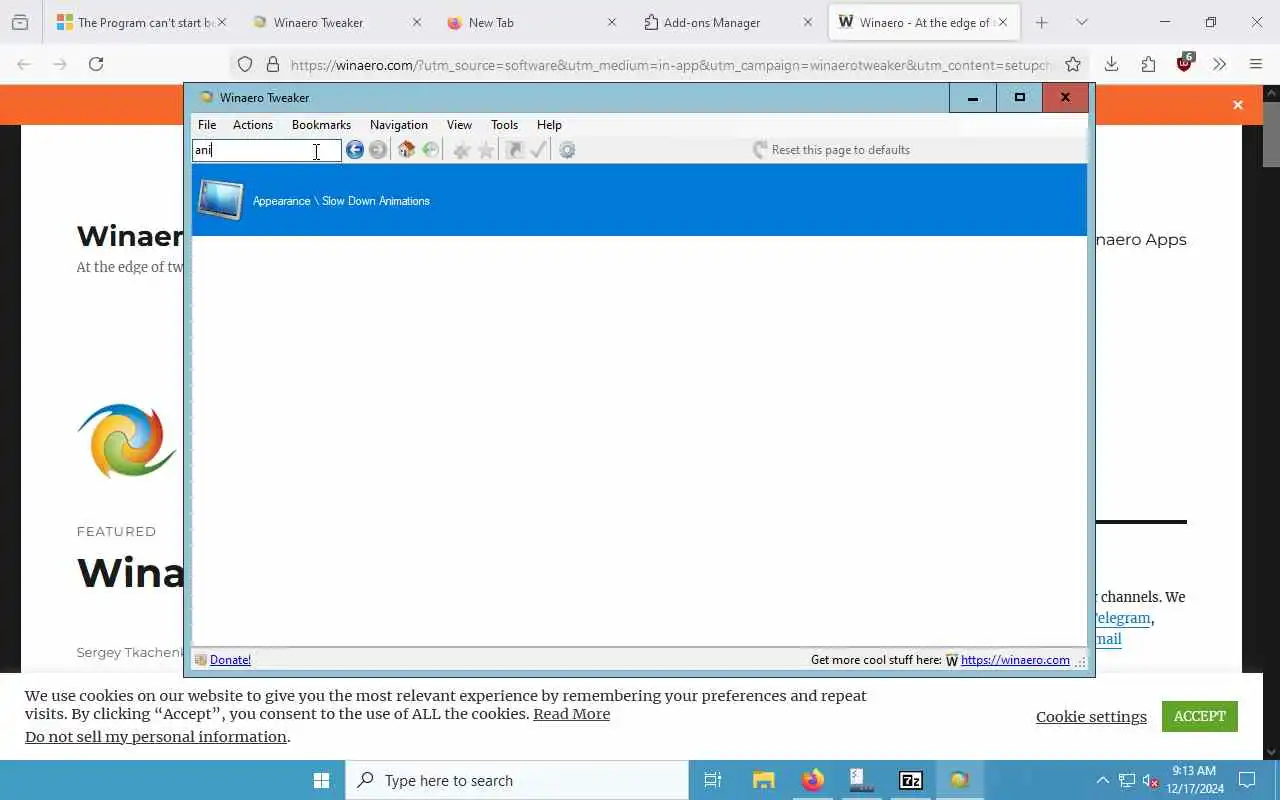Click Read More cookie link

(571, 714)
